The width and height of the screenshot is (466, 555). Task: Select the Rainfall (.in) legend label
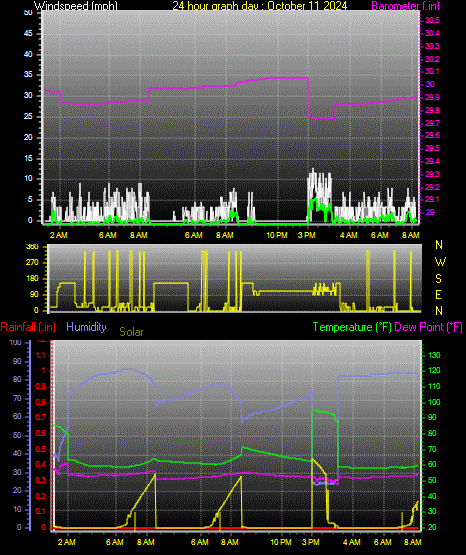28,327
